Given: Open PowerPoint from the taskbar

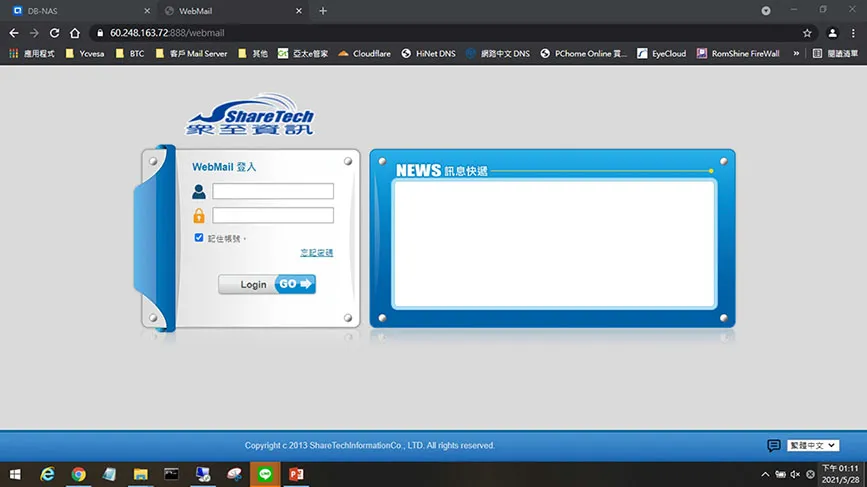Looking at the screenshot, I should pyautogui.click(x=296, y=474).
